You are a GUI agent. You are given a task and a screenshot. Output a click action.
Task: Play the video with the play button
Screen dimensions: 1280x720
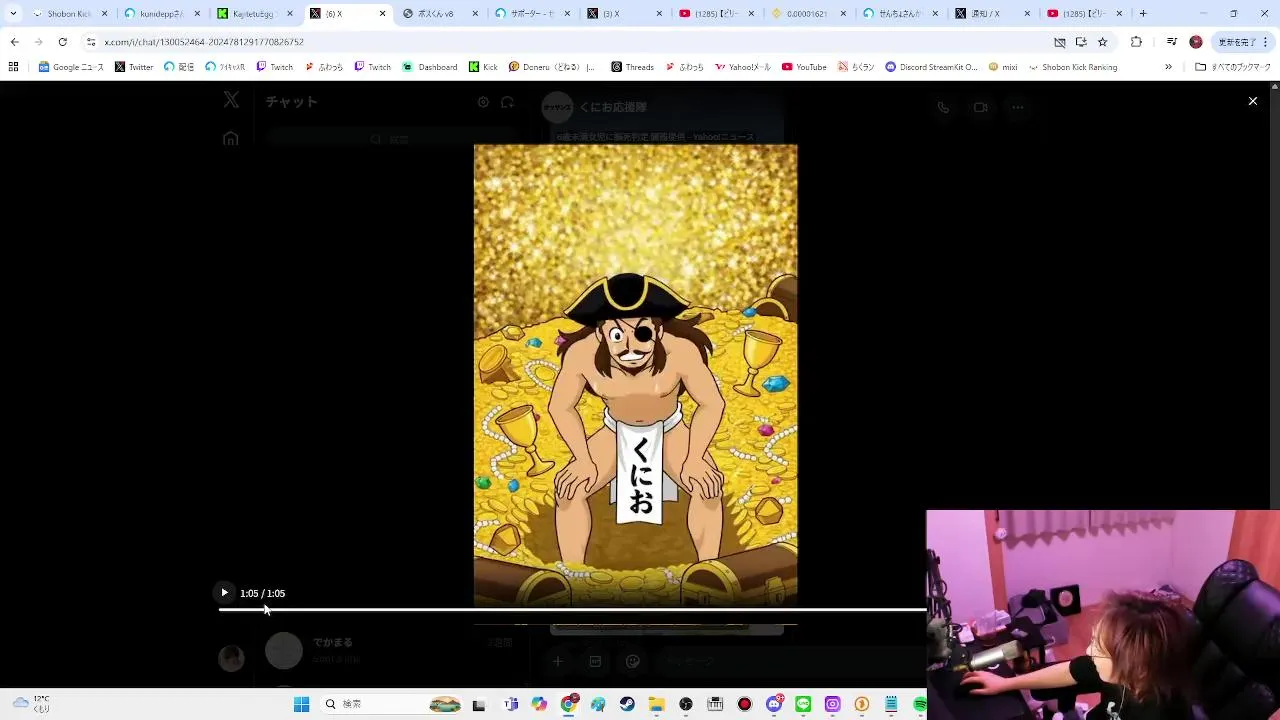(x=224, y=593)
